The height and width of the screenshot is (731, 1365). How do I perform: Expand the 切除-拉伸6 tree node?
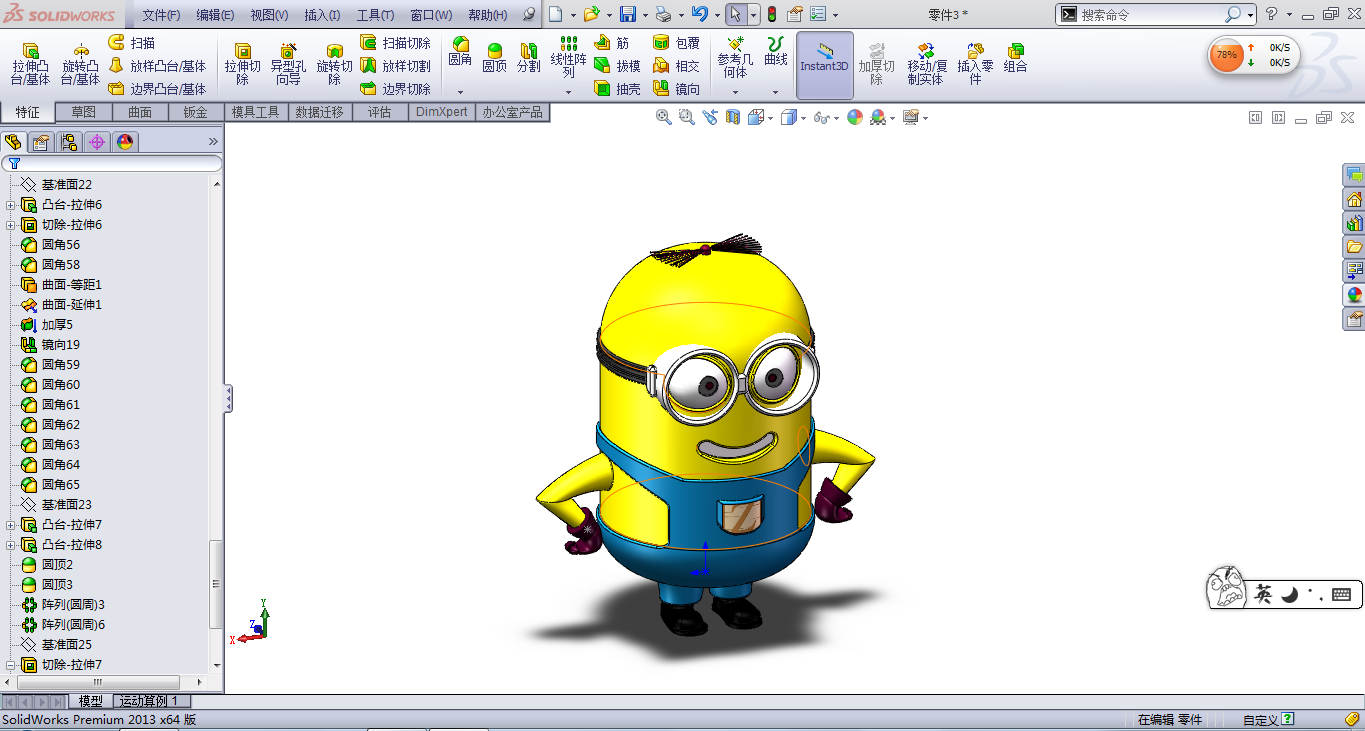pos(11,225)
